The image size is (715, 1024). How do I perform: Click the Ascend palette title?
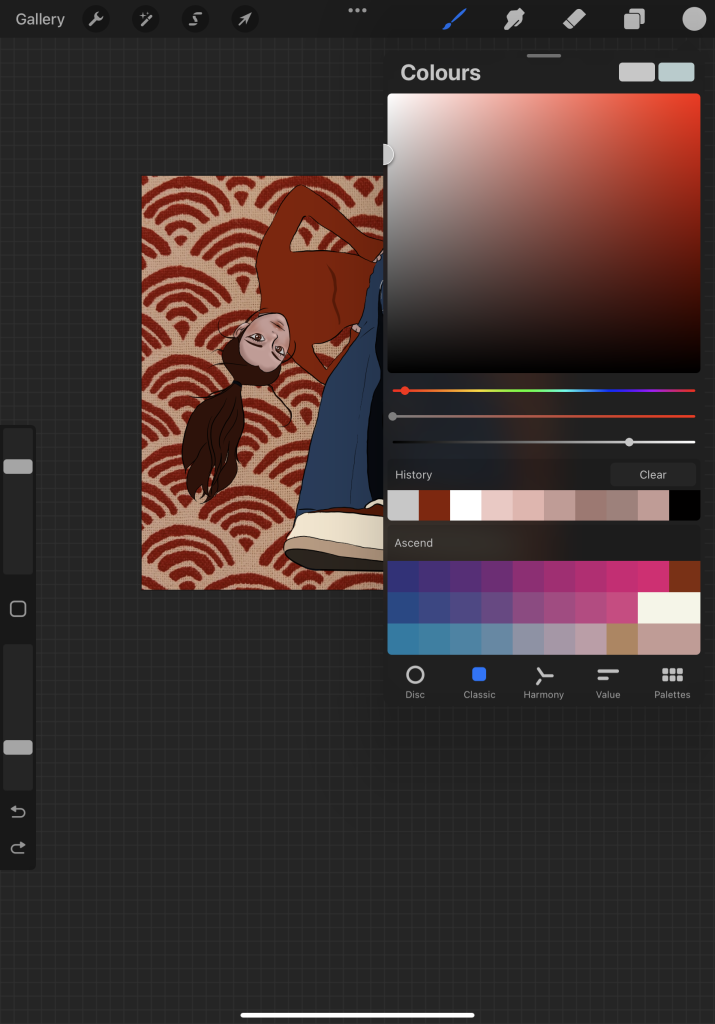(413, 543)
